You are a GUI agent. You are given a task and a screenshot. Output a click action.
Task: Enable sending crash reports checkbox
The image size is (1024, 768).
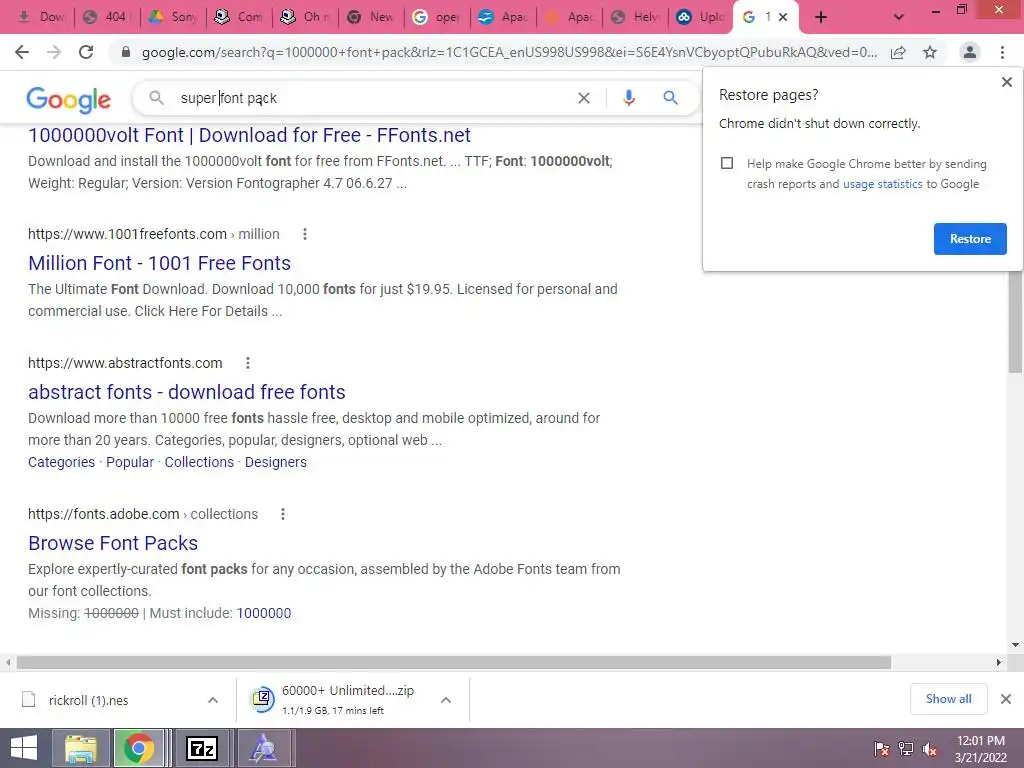(x=727, y=163)
